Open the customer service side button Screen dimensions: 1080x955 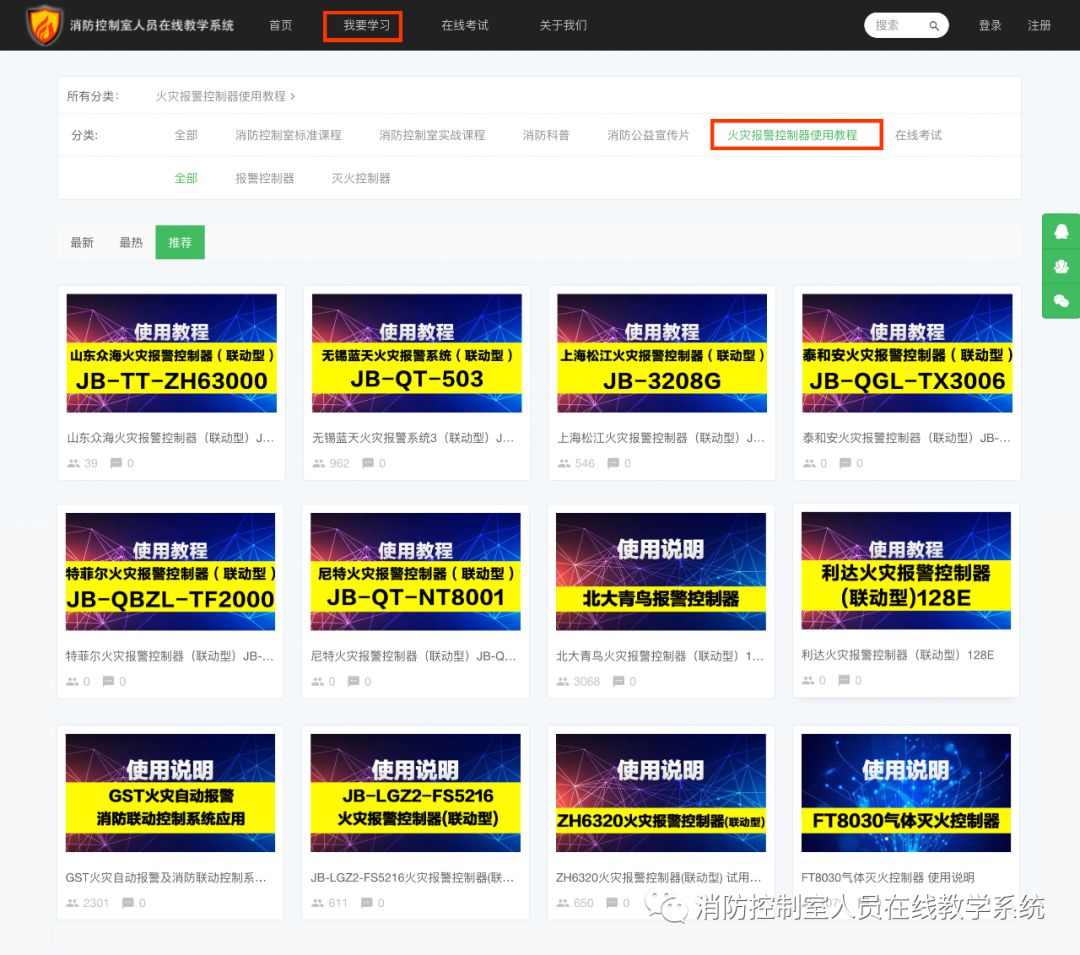(x=1061, y=266)
